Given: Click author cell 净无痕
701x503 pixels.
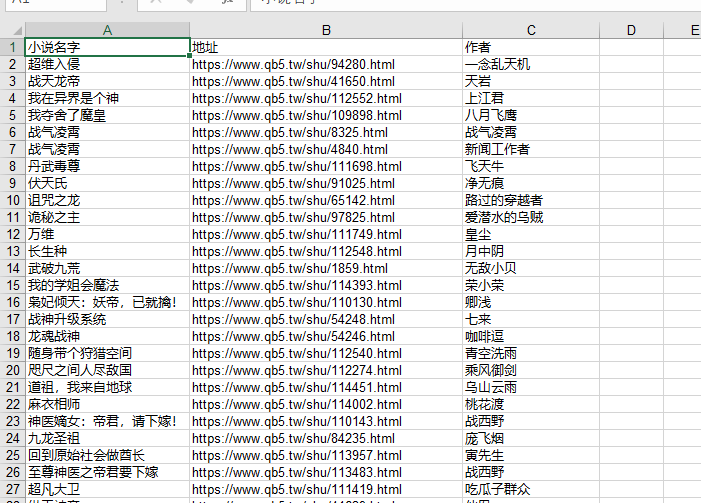Looking at the screenshot, I should 531,183.
